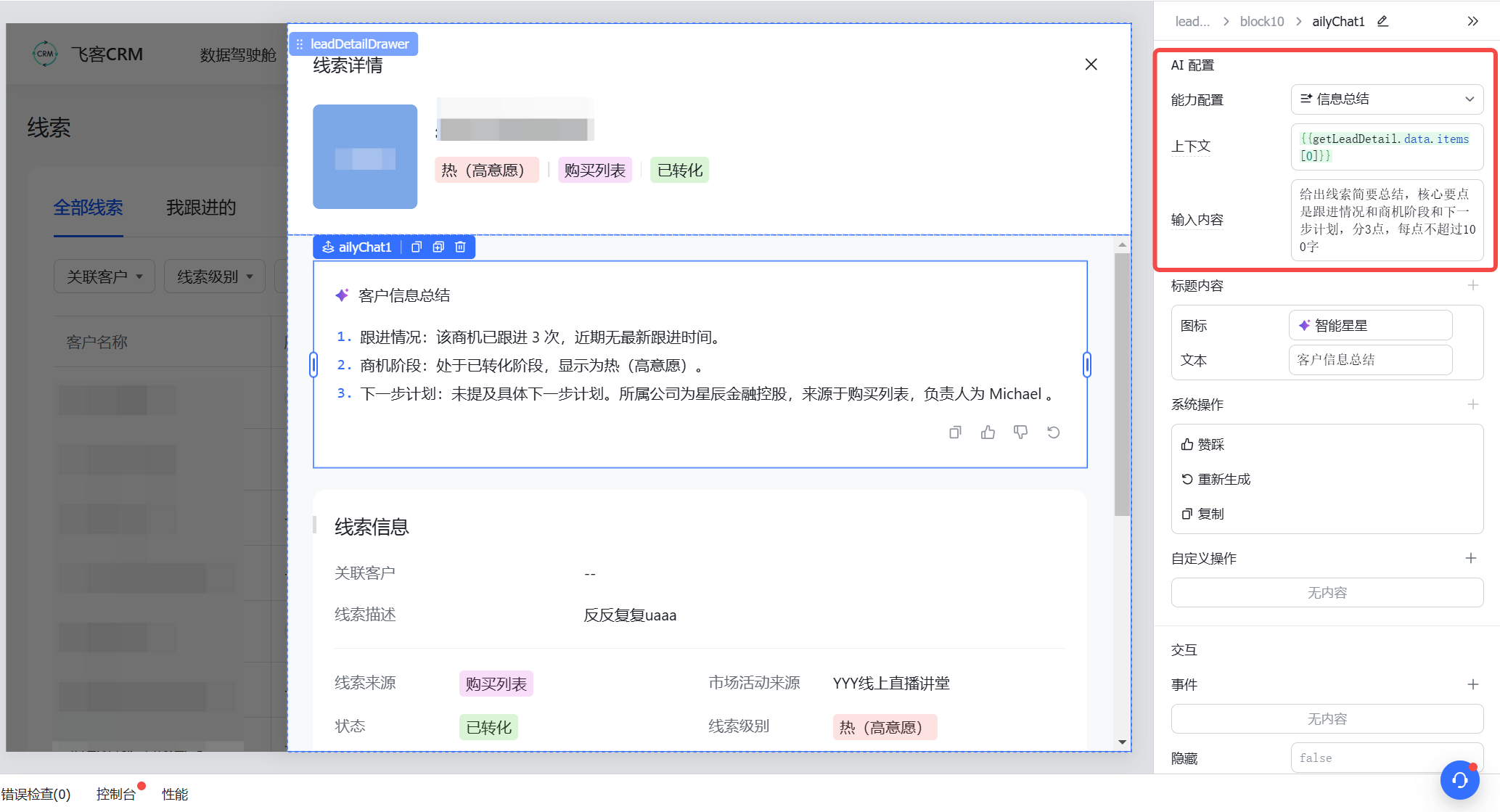The height and width of the screenshot is (812, 1500).
Task: Collapse the right panel with double chevron
Action: tap(1472, 21)
